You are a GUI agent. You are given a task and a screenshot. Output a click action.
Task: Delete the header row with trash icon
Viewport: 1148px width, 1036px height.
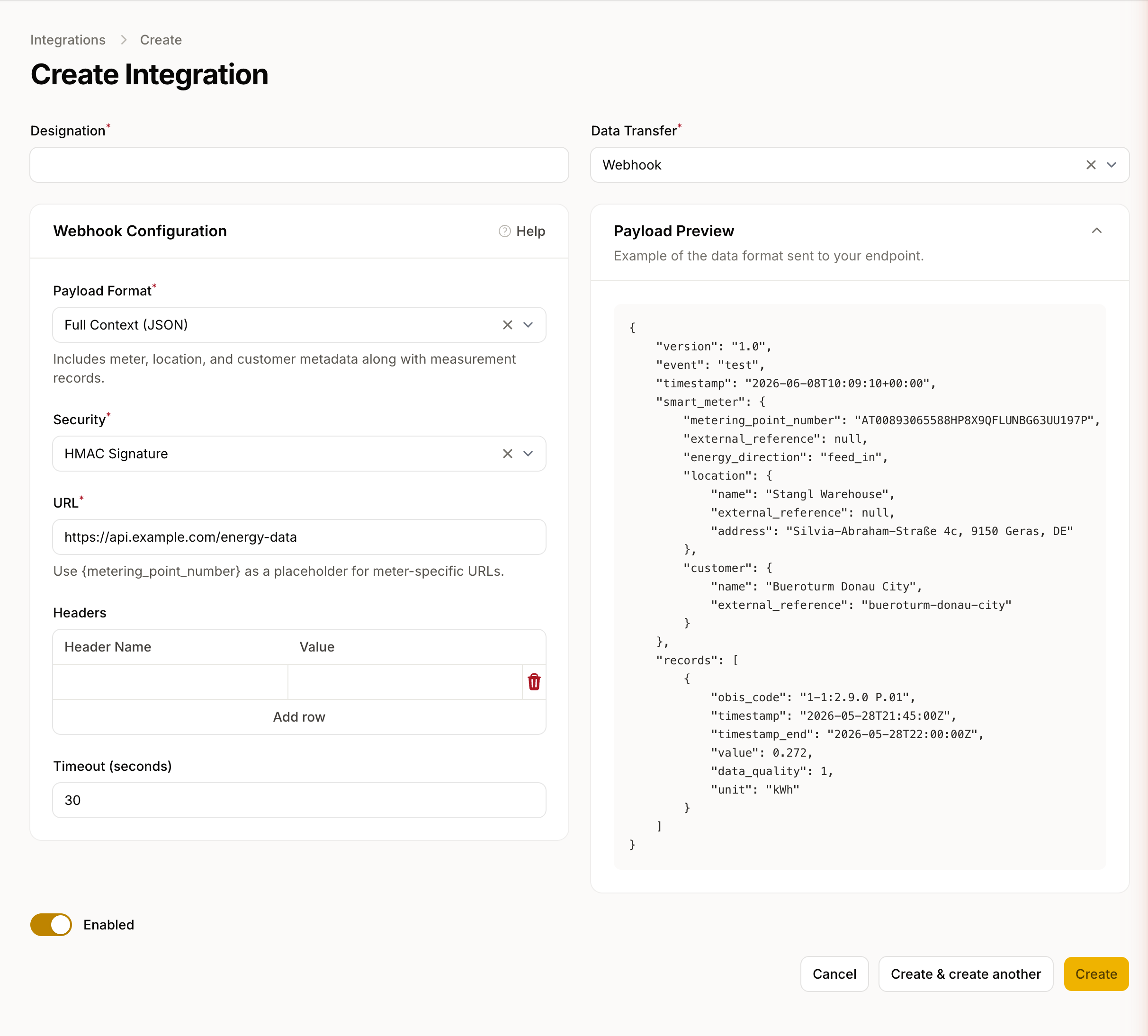[x=534, y=682]
